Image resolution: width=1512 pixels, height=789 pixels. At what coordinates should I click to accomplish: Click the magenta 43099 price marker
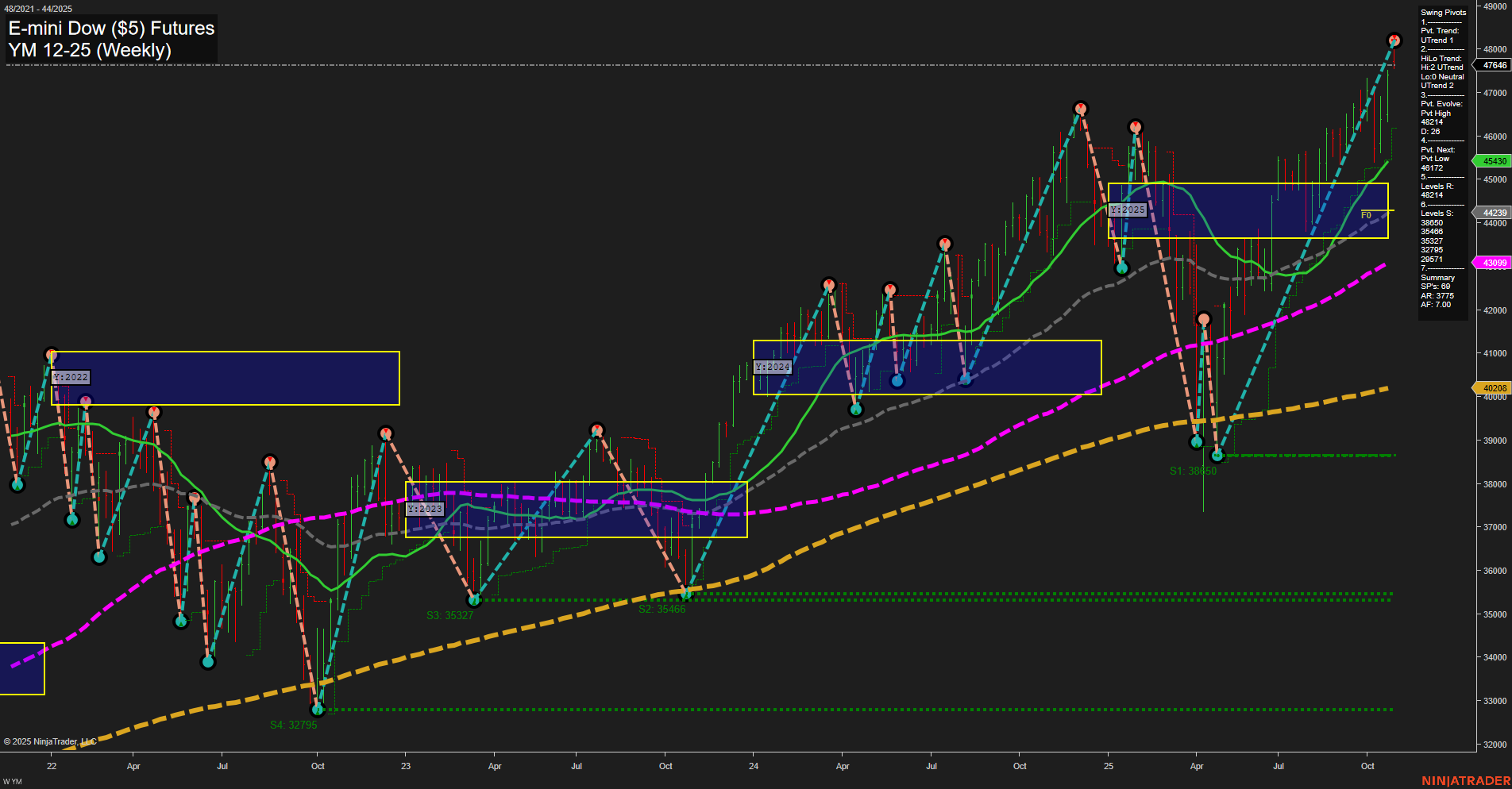(x=1491, y=263)
